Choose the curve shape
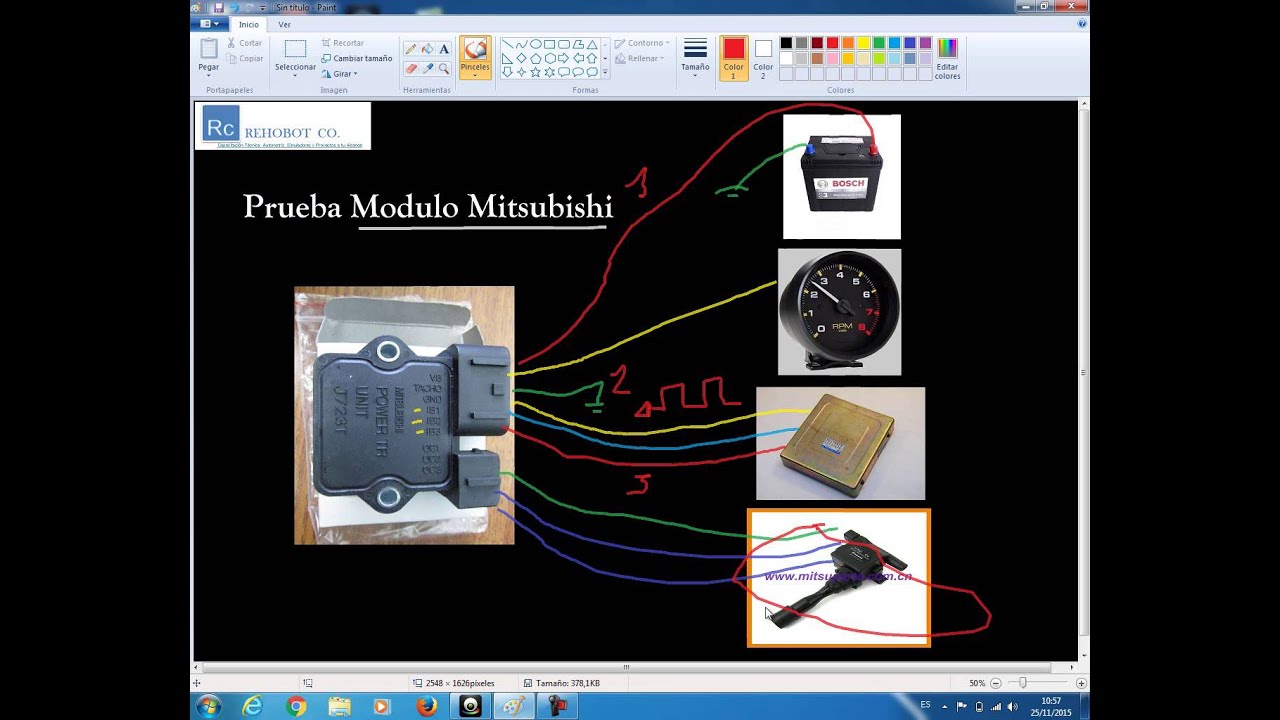This screenshot has width=1280, height=720. tap(521, 45)
